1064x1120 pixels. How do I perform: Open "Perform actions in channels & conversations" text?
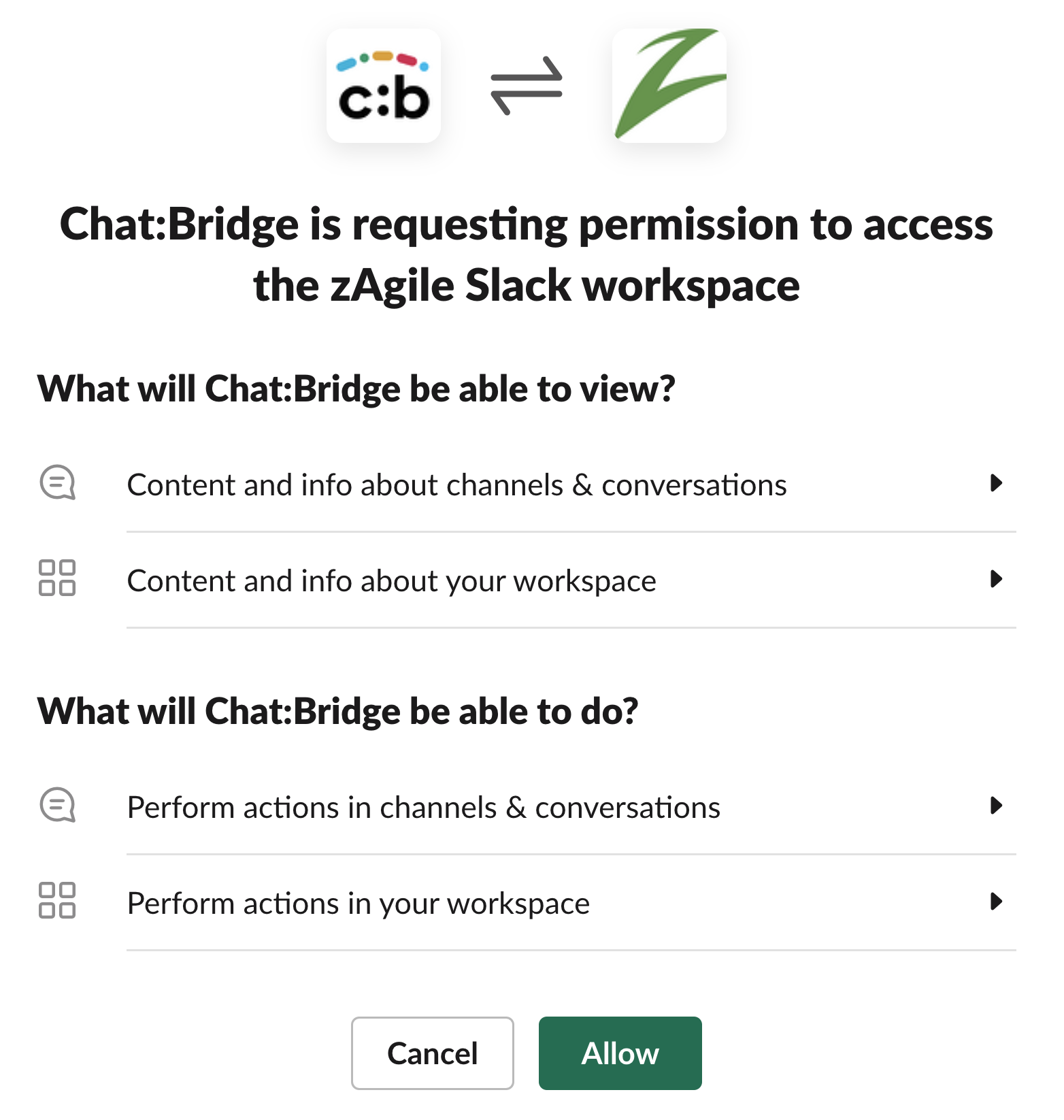(x=423, y=808)
